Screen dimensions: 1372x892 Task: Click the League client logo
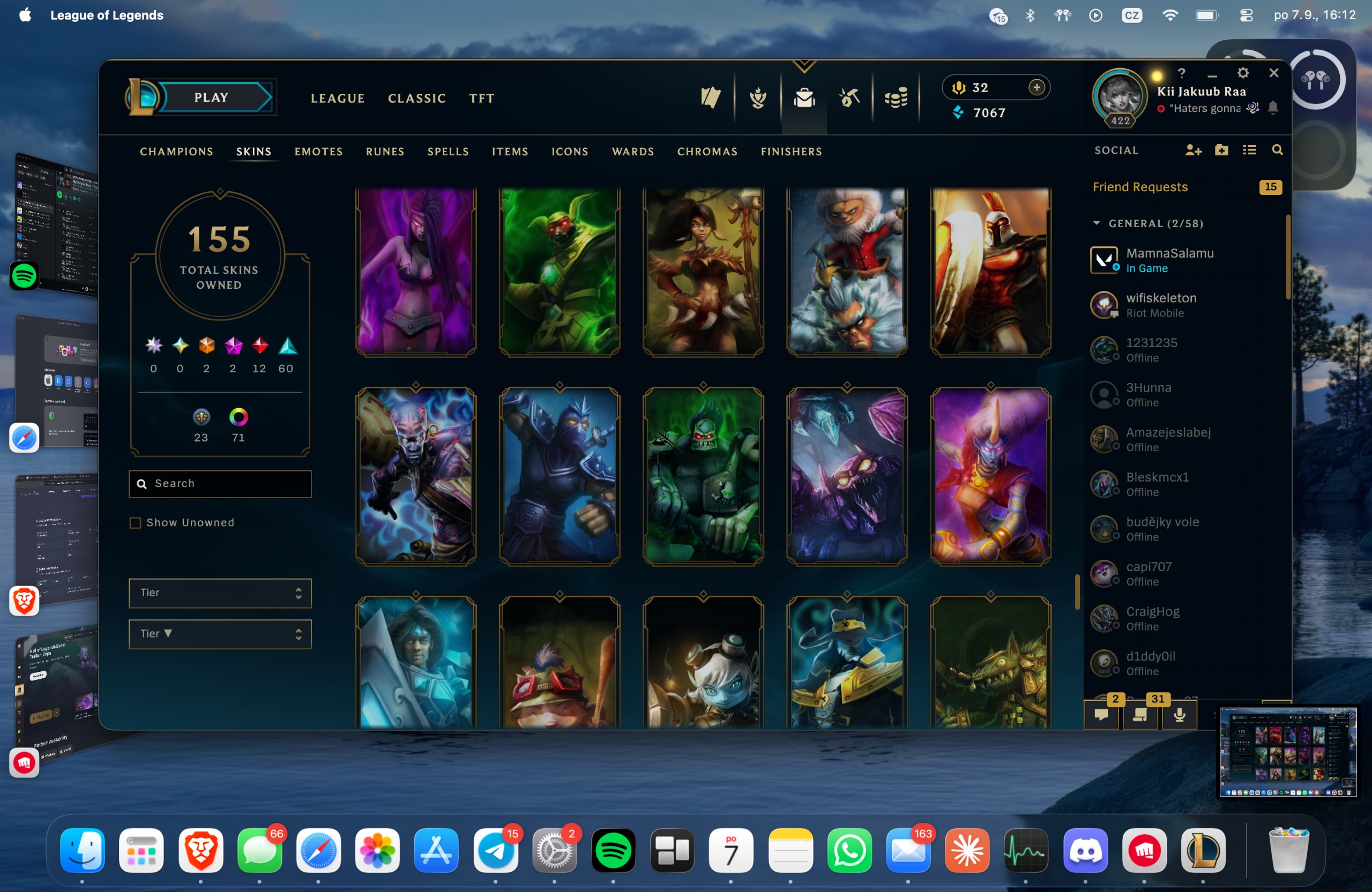point(141,98)
